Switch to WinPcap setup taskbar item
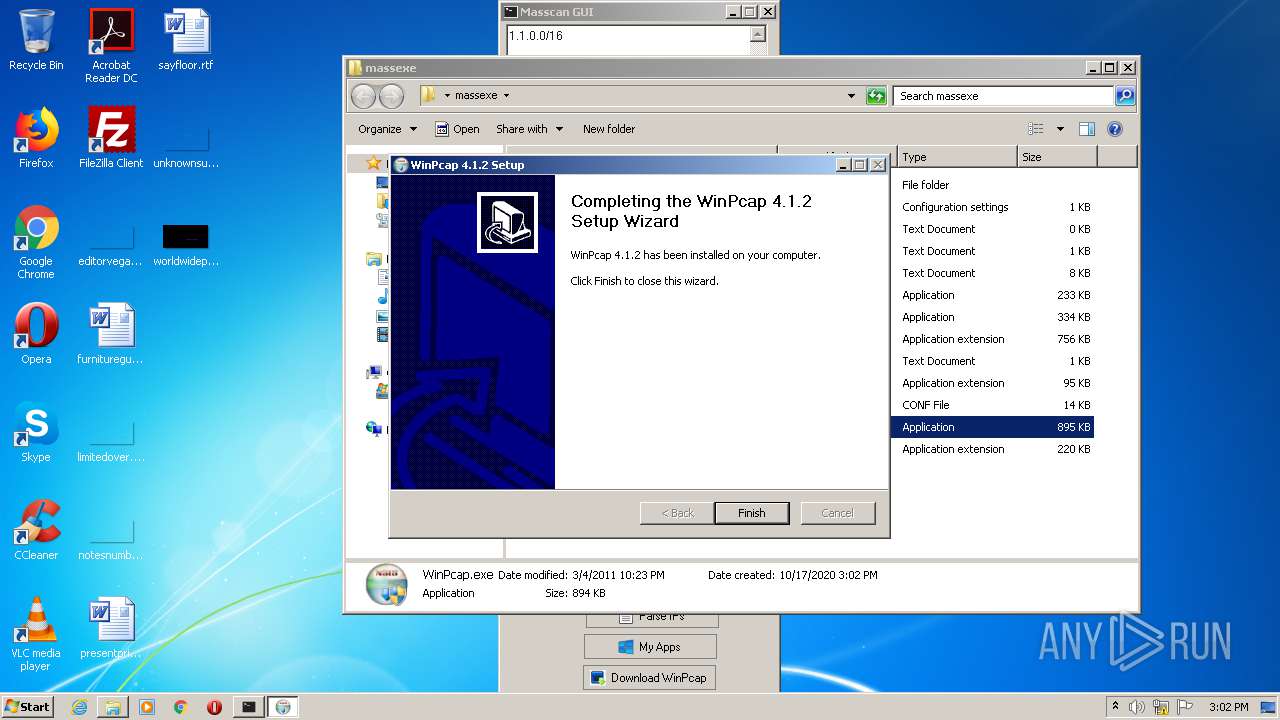Viewport: 1280px width, 720px height. click(283, 707)
